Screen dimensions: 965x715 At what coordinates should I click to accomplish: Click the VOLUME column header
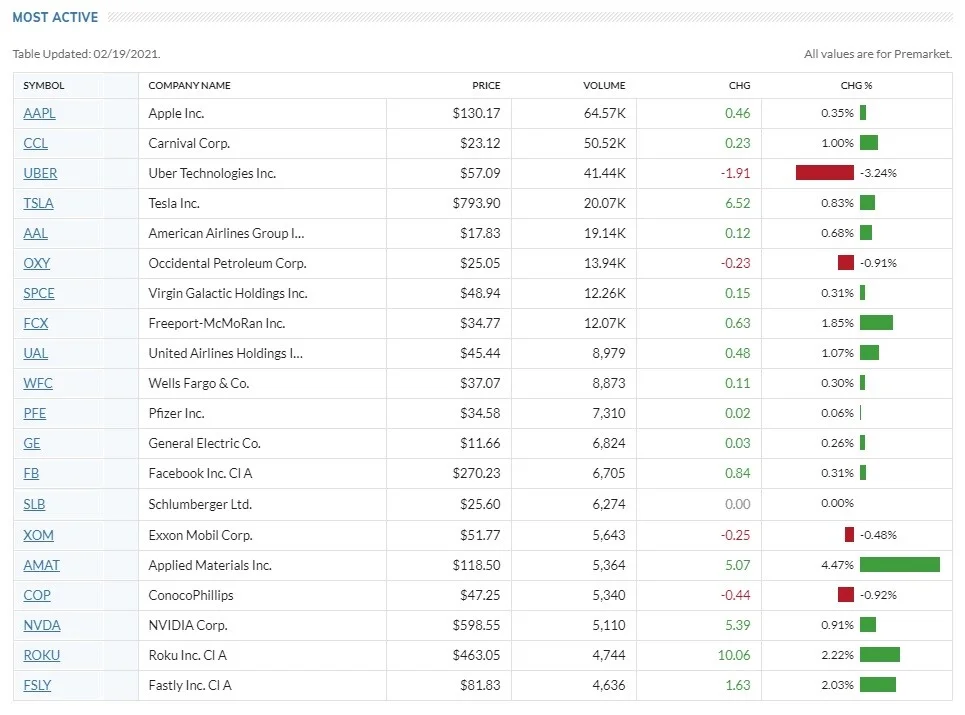(x=604, y=86)
